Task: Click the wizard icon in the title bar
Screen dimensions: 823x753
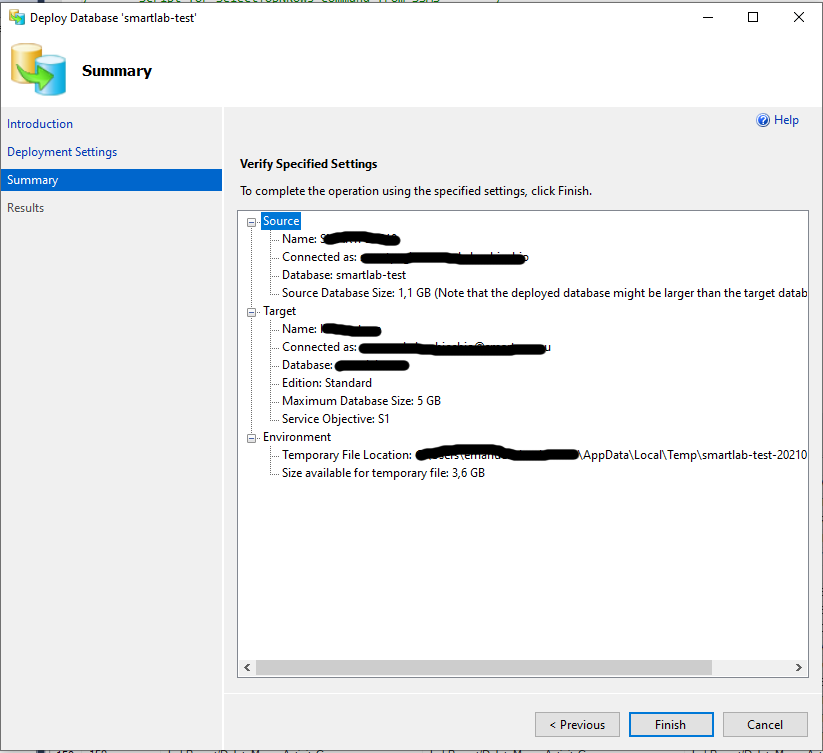Action: (x=16, y=17)
